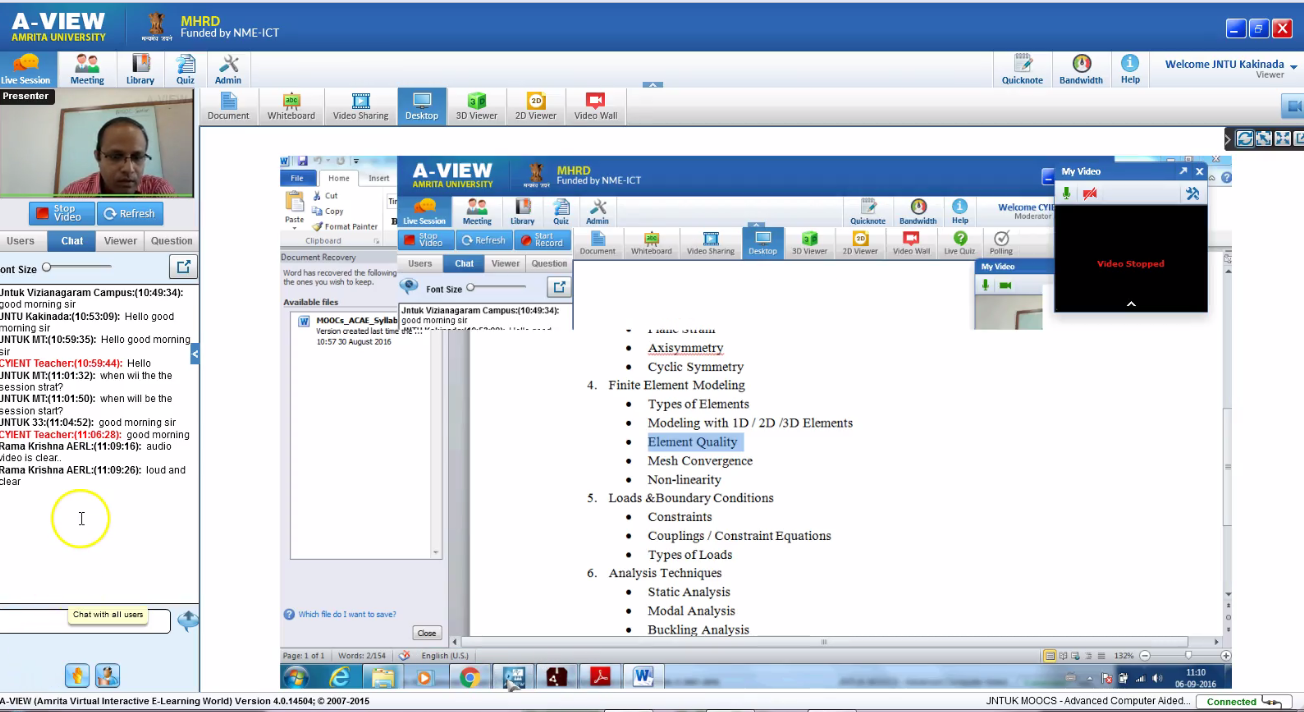
Task: Open the Video Wall tool
Action: (596, 106)
